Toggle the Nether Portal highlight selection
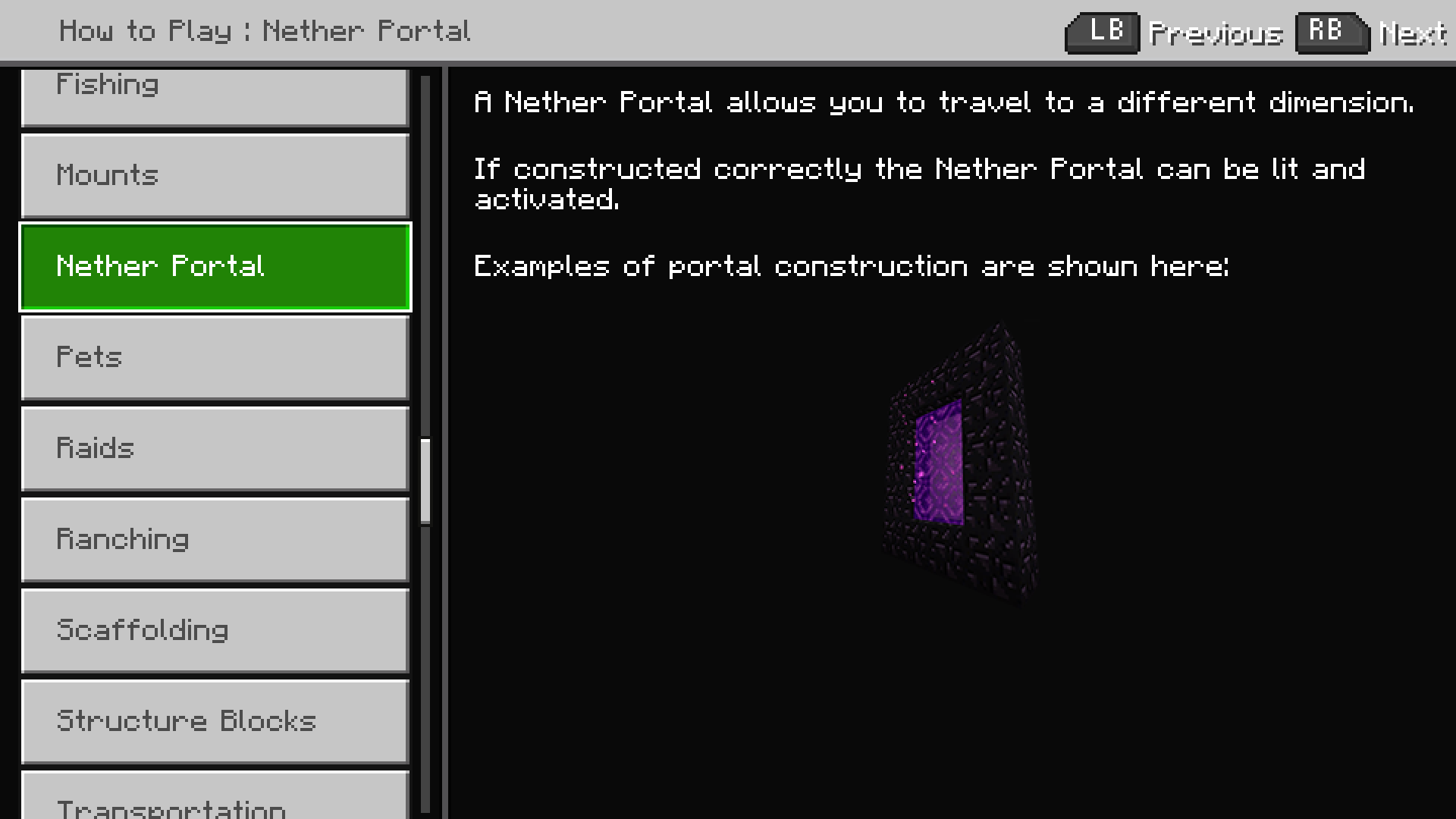 pyautogui.click(x=214, y=266)
